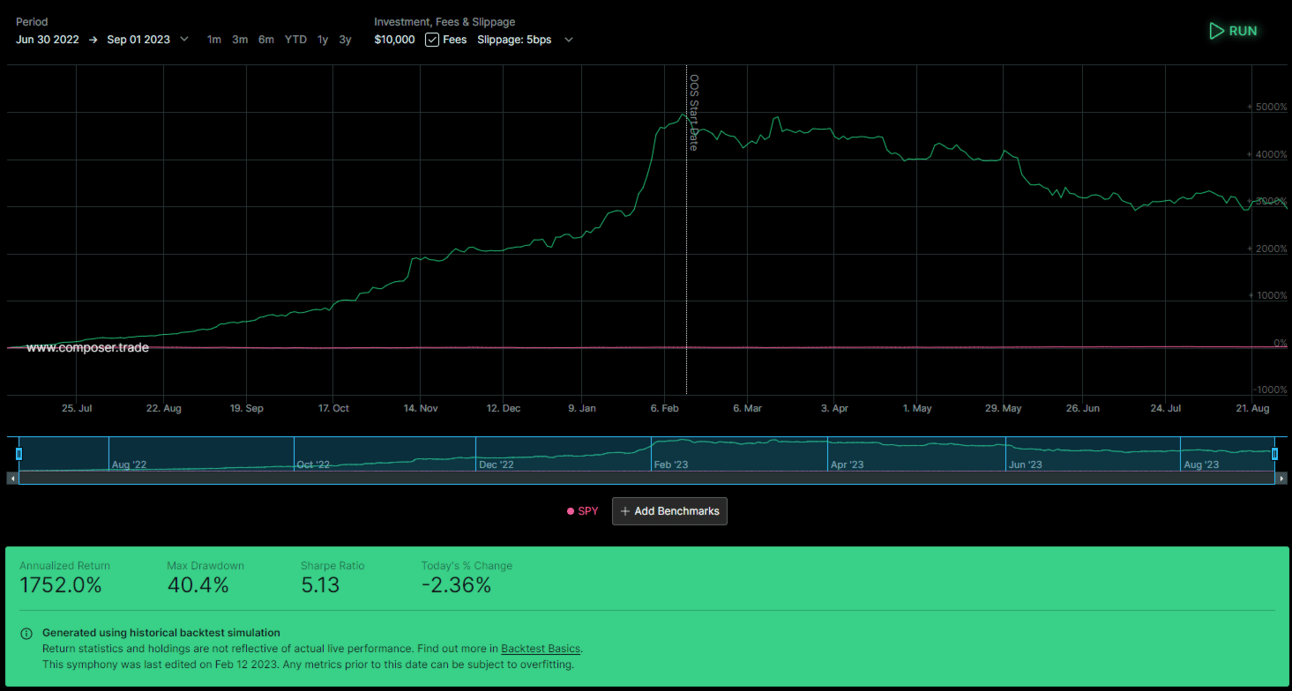Click the Sharpe Ratio value 5.13
Screen dimensions: 1292x691
click(320, 586)
